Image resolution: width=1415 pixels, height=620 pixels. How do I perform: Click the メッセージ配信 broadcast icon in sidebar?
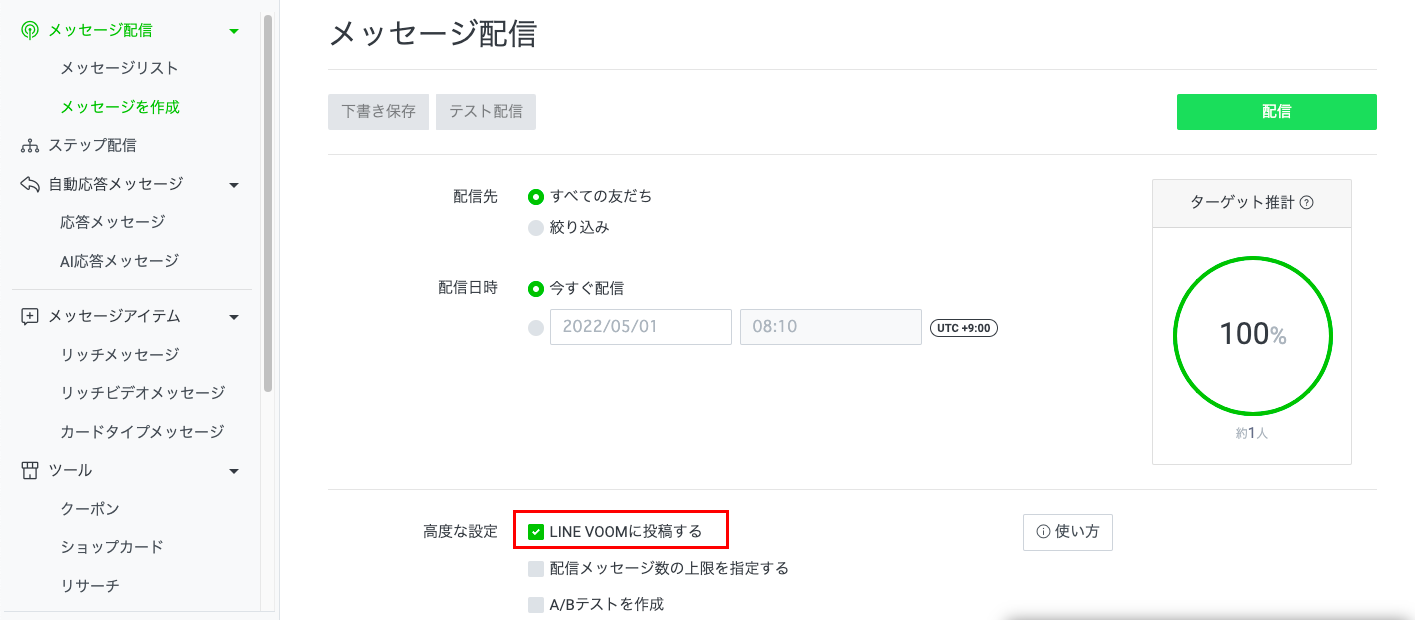[x=30, y=31]
